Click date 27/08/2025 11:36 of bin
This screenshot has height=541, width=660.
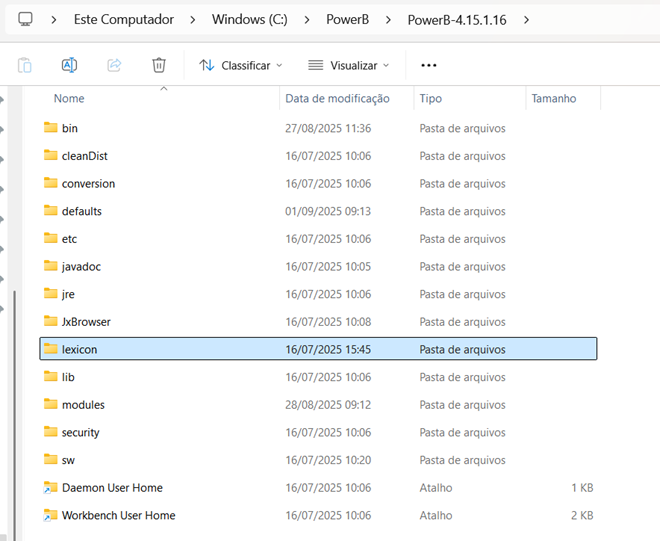(x=328, y=128)
